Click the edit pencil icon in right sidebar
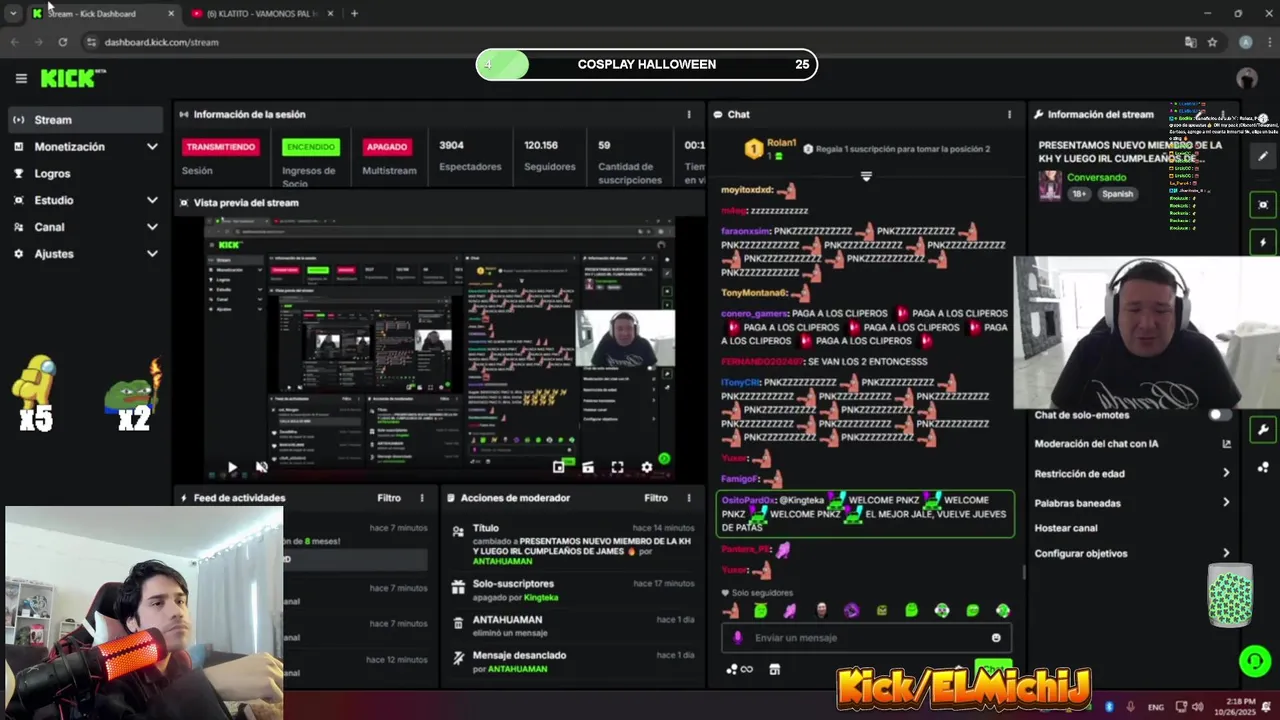The width and height of the screenshot is (1280, 720). coord(1263,156)
